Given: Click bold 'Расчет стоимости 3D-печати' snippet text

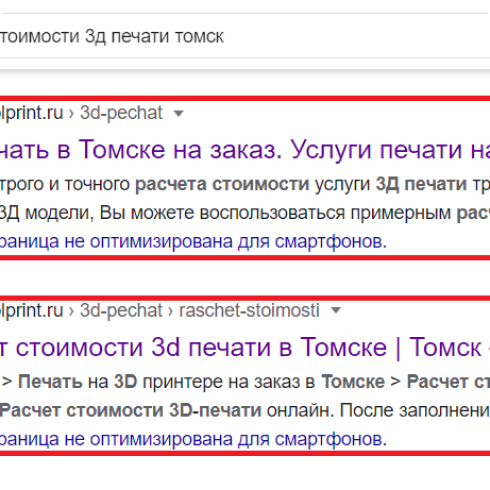Looking at the screenshot, I should coord(131,410).
